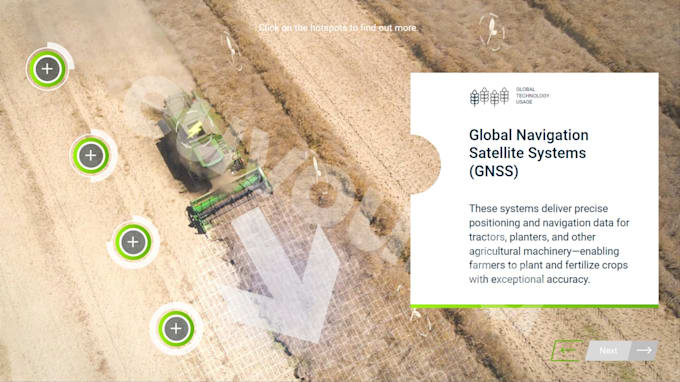The height and width of the screenshot is (382, 680).
Task: Click the paragraph starting "These systems deliver precise"
Action: (549, 244)
